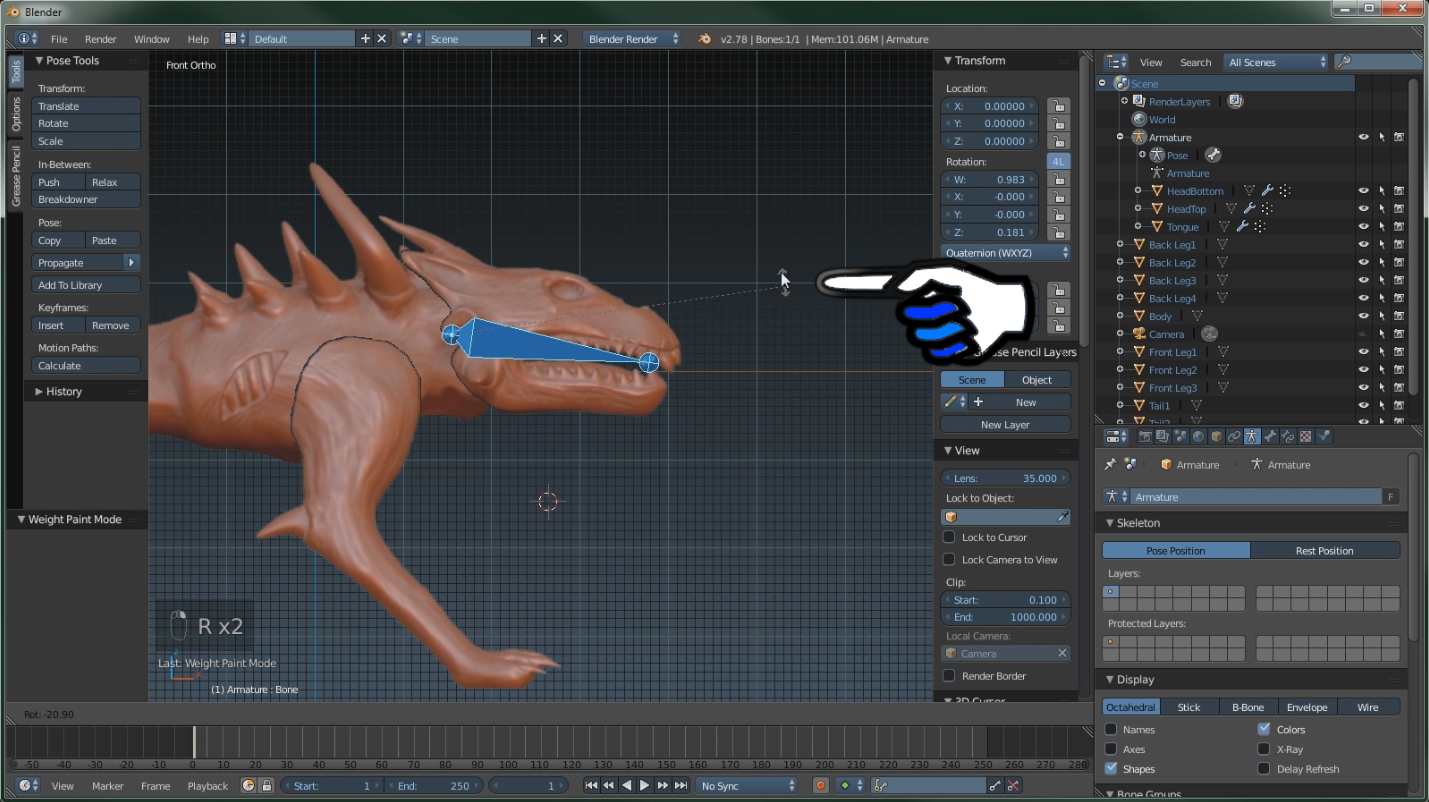The height and width of the screenshot is (802, 1429).
Task: Open the World properties globe tab
Action: coord(1199,437)
